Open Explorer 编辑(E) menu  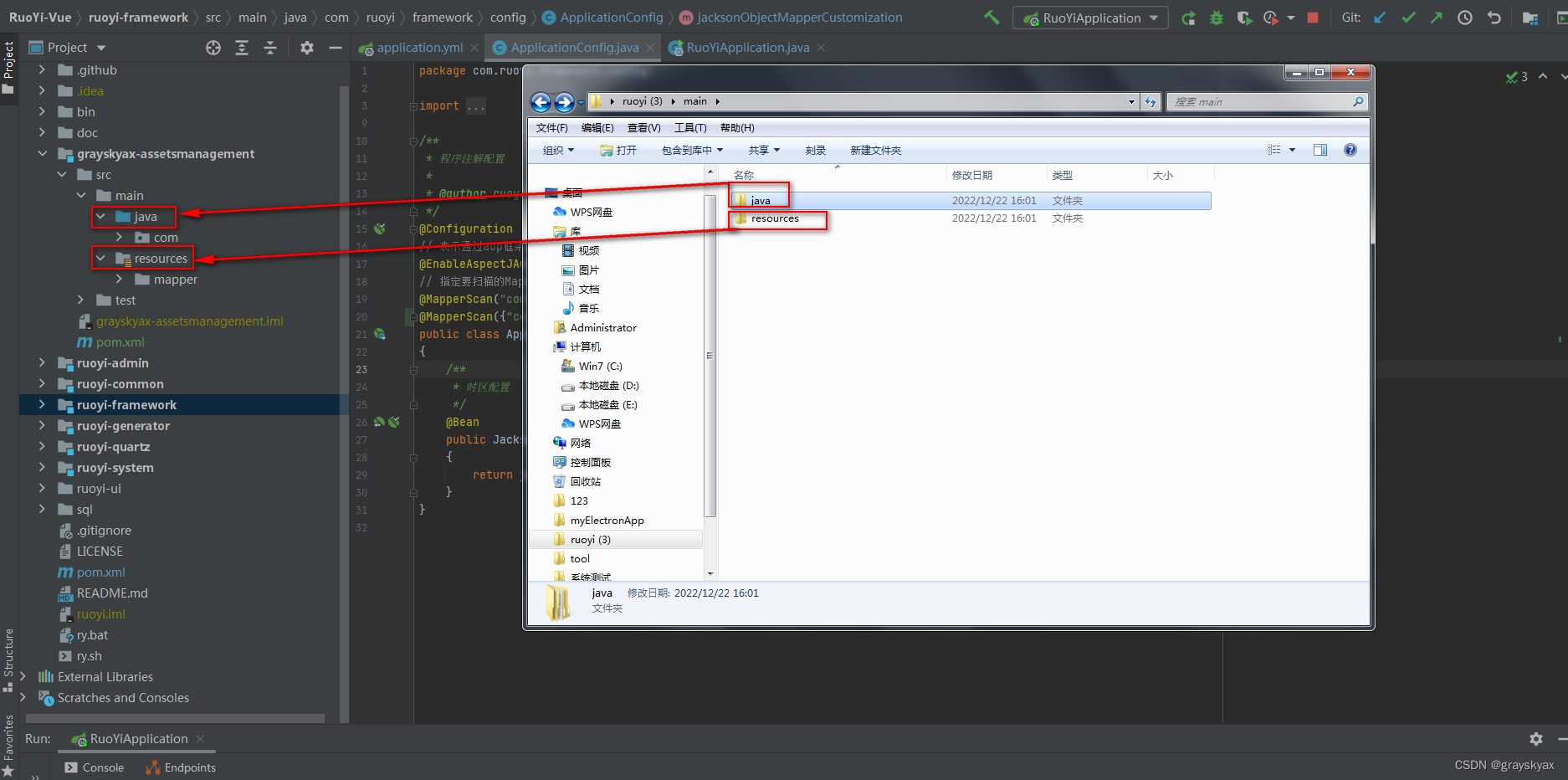597,128
